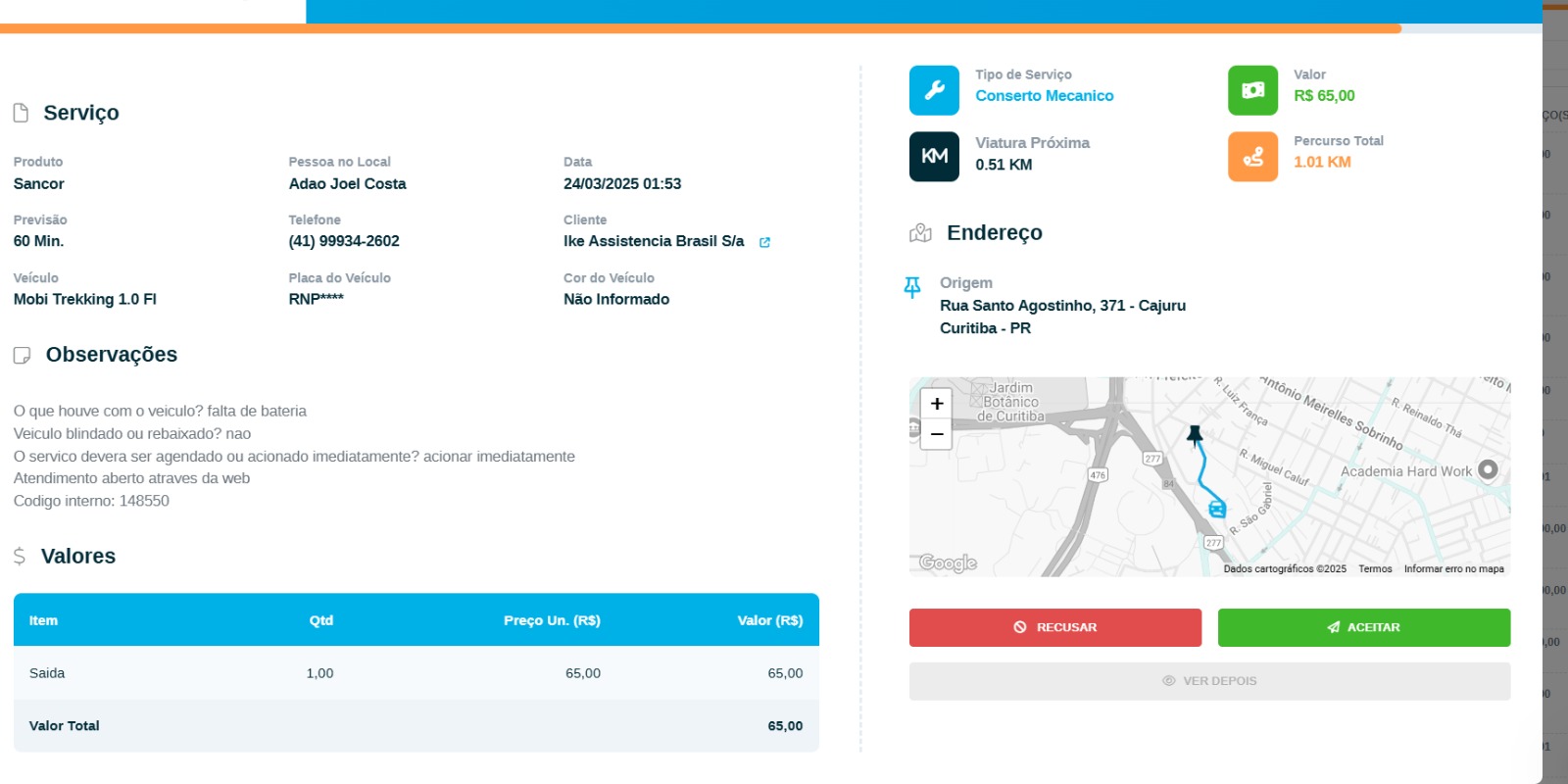1568x784 pixels.
Task: Click the black origin pin on map
Action: click(x=1195, y=434)
